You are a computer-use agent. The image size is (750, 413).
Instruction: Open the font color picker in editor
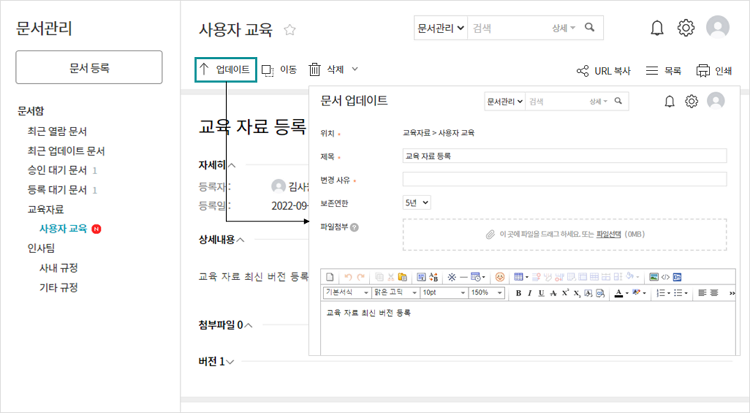click(x=620, y=293)
